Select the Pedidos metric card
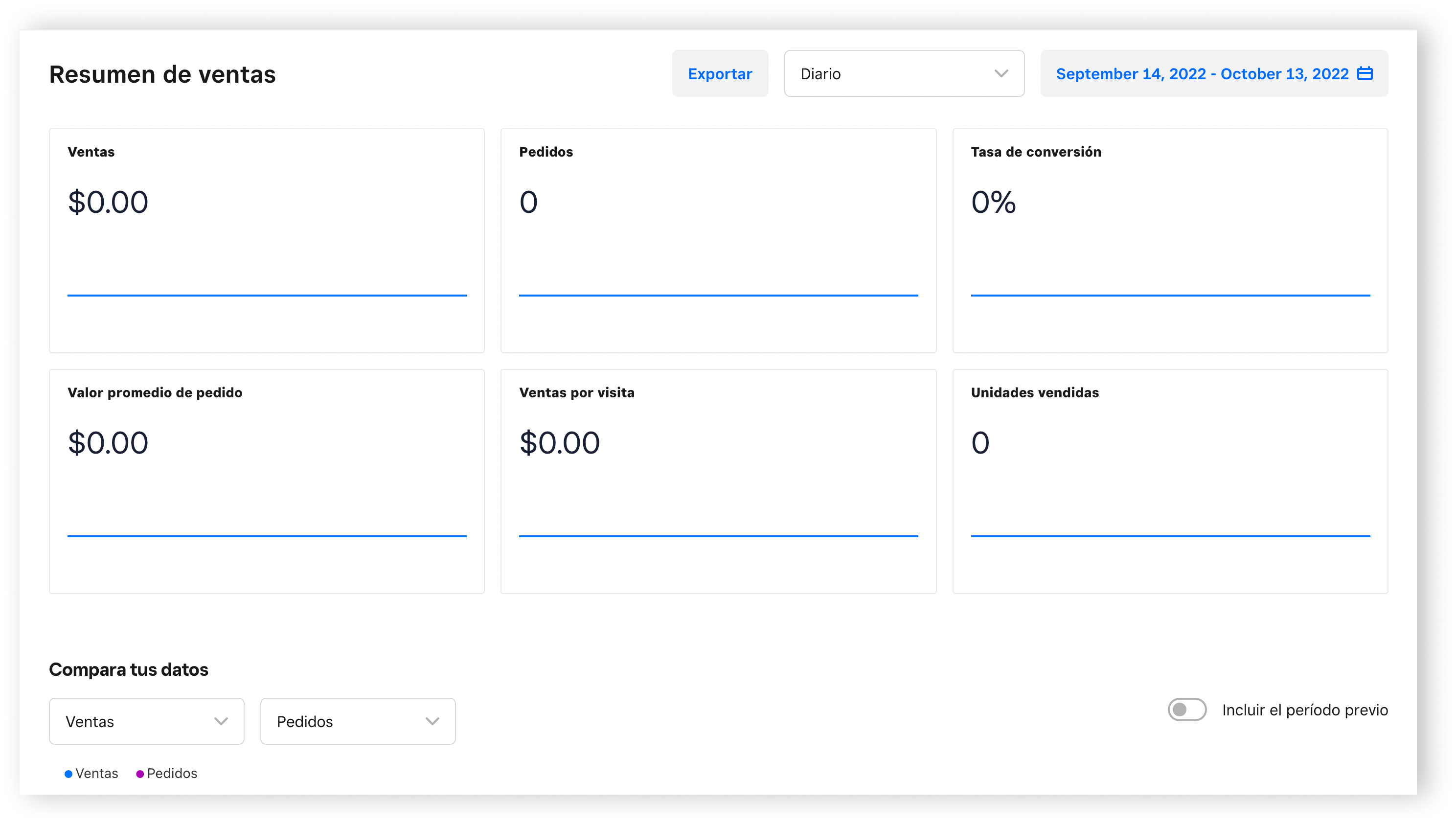The image size is (1456, 824). pyautogui.click(x=718, y=241)
